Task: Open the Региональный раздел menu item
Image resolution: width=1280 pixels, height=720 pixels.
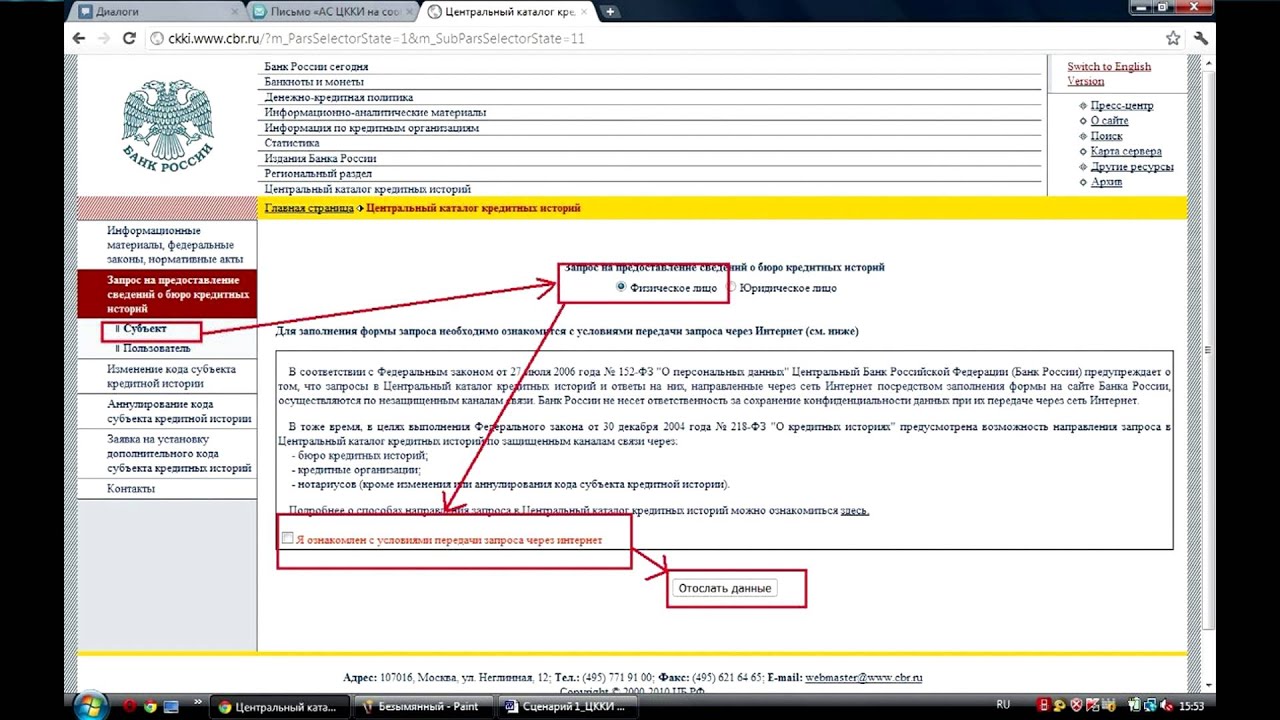Action: point(318,173)
